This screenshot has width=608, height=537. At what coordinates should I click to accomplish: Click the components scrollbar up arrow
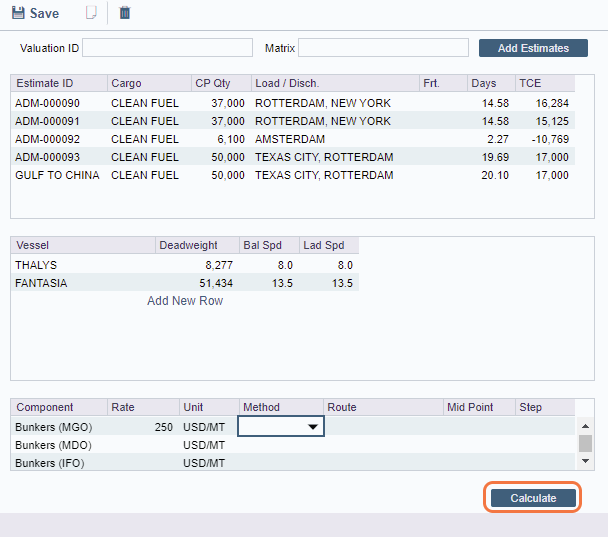tap(586, 425)
